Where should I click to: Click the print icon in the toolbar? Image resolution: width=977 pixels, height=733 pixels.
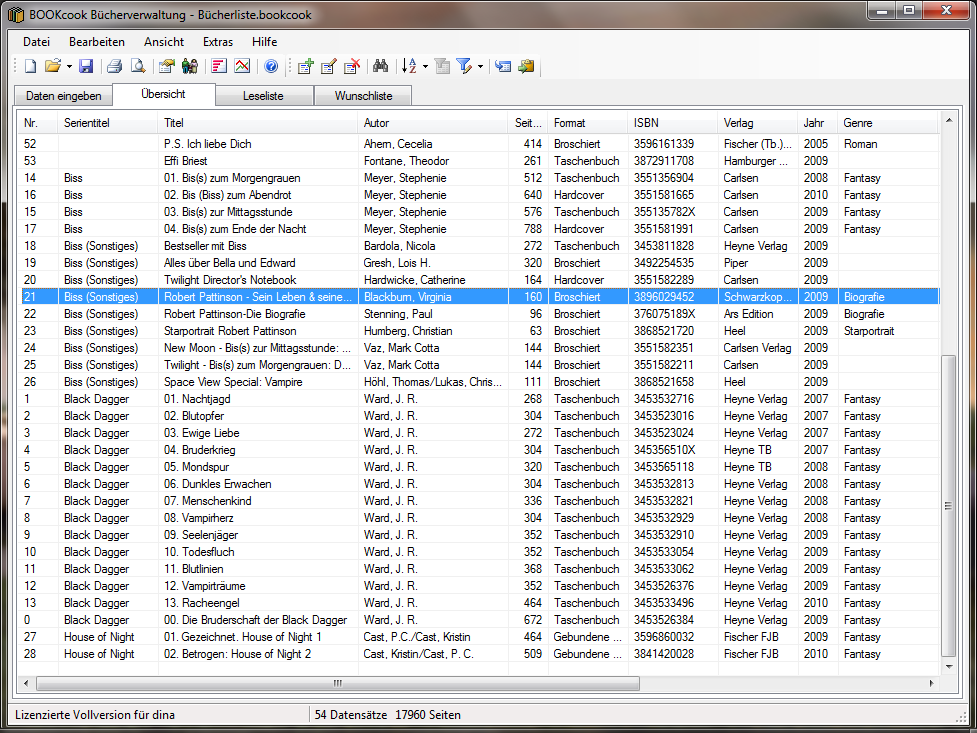pos(115,67)
